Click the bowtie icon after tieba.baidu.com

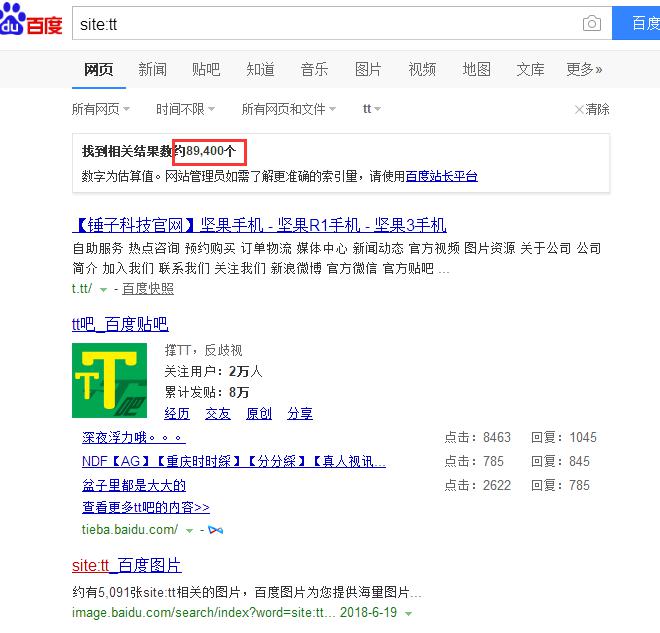216,530
